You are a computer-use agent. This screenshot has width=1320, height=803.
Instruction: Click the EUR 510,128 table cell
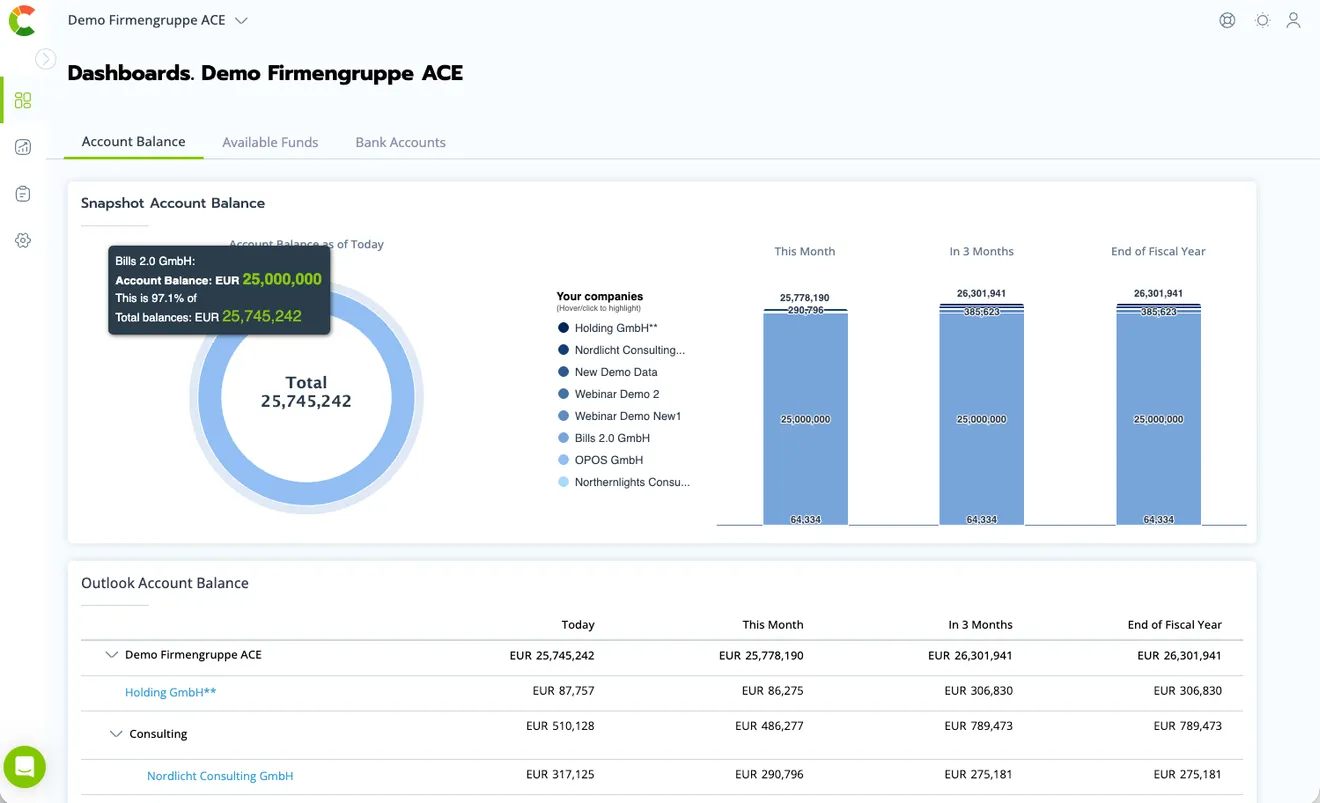tap(560, 726)
